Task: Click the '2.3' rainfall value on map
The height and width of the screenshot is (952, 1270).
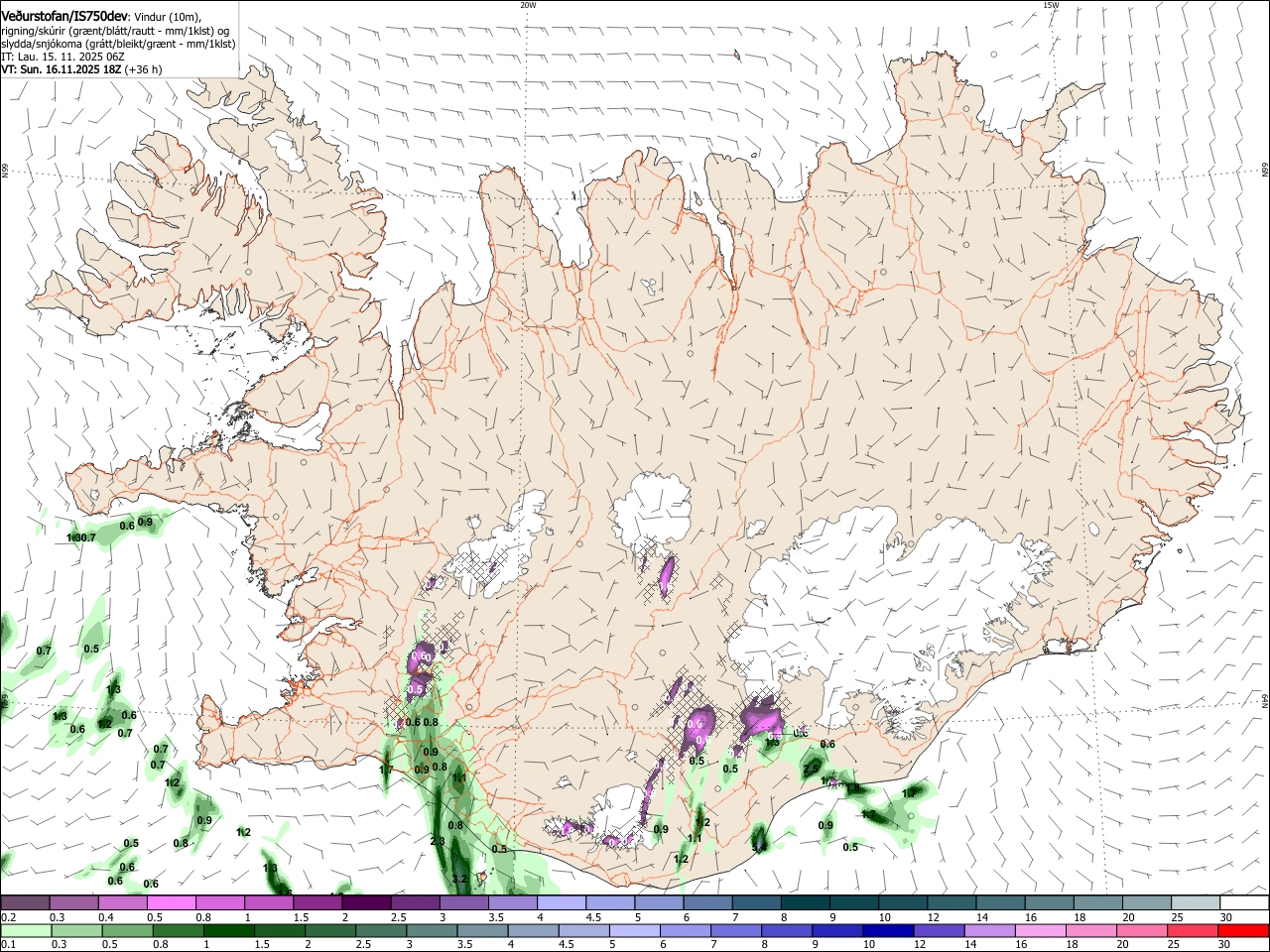Action: click(438, 841)
